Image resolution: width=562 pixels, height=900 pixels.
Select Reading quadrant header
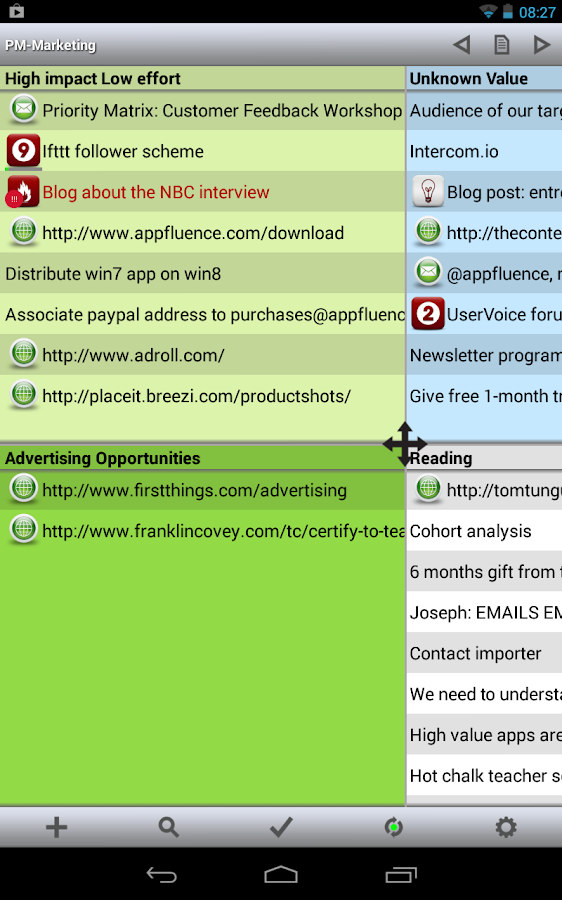point(485,458)
